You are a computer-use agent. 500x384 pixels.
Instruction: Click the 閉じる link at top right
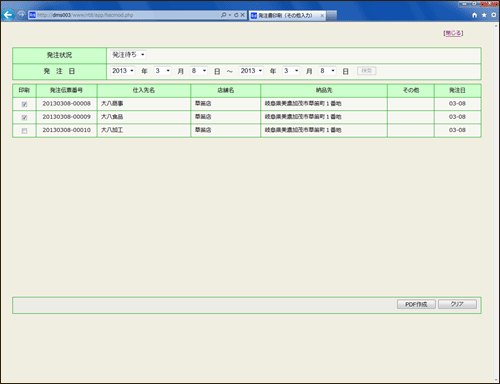point(453,33)
